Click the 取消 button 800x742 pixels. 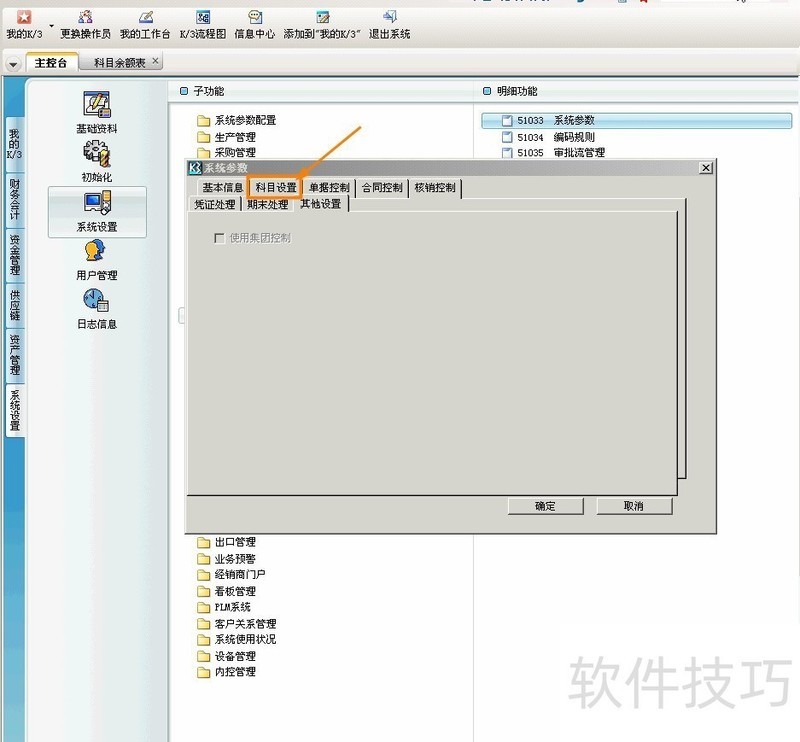(x=634, y=506)
